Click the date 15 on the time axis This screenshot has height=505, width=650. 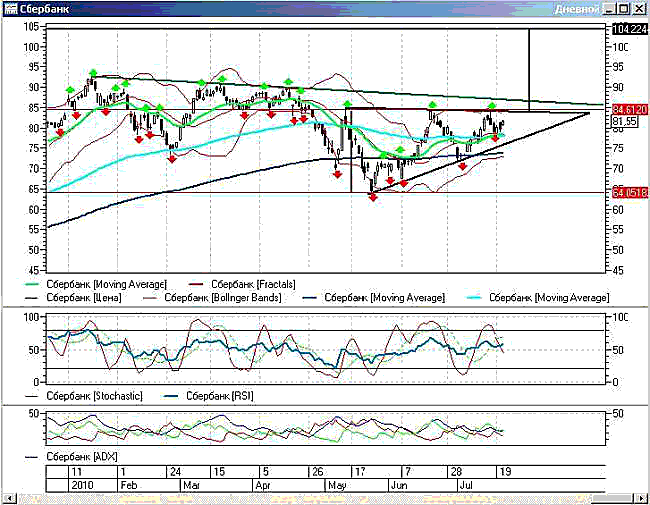click(219, 472)
